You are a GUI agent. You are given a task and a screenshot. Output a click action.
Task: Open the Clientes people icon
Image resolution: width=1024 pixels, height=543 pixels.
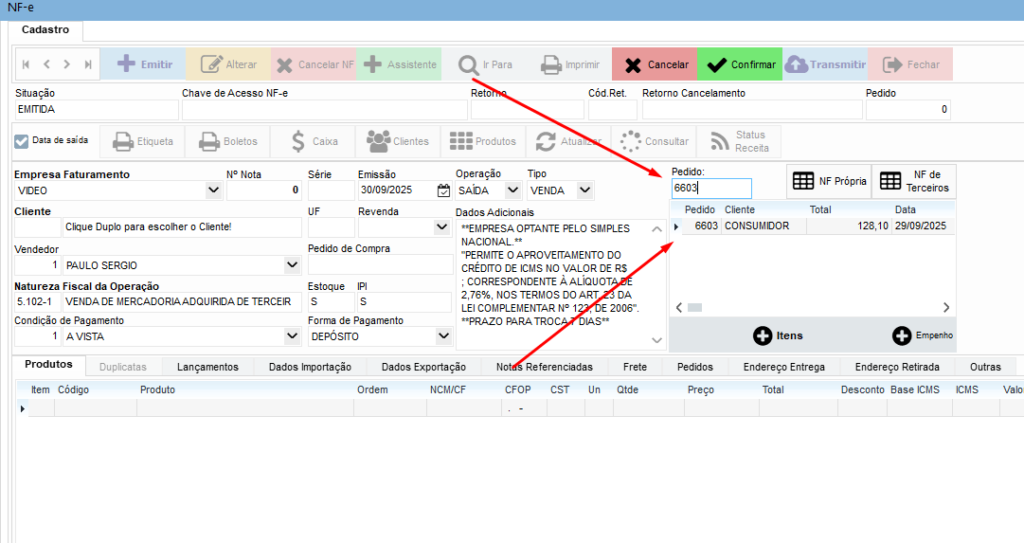(x=398, y=141)
